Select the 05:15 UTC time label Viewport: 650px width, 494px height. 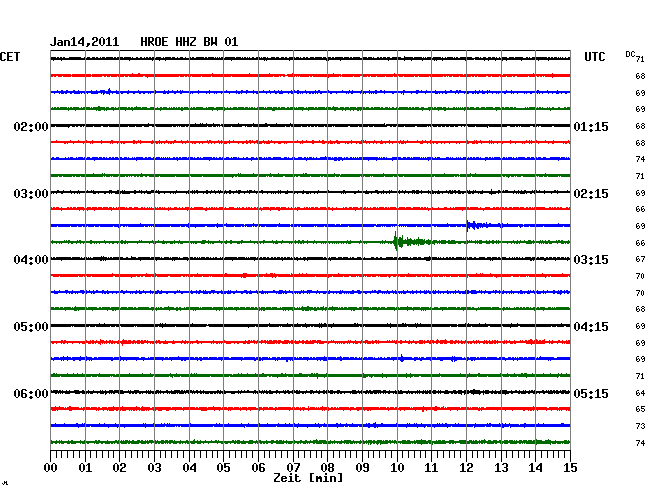pyautogui.click(x=591, y=393)
